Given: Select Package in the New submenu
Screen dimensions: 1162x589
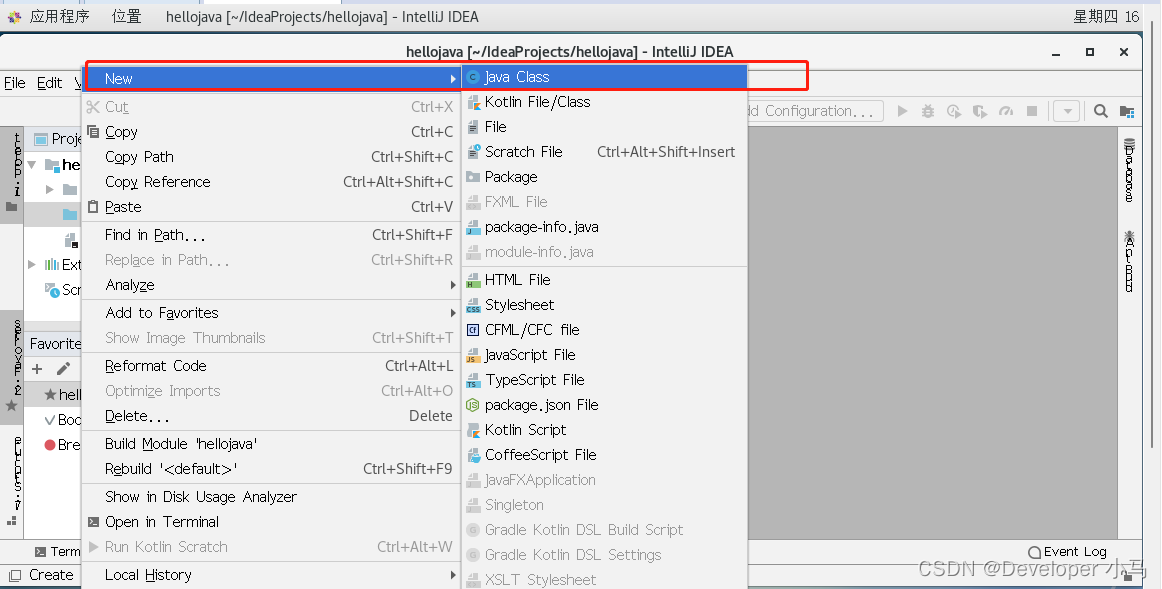Looking at the screenshot, I should [x=604, y=177].
